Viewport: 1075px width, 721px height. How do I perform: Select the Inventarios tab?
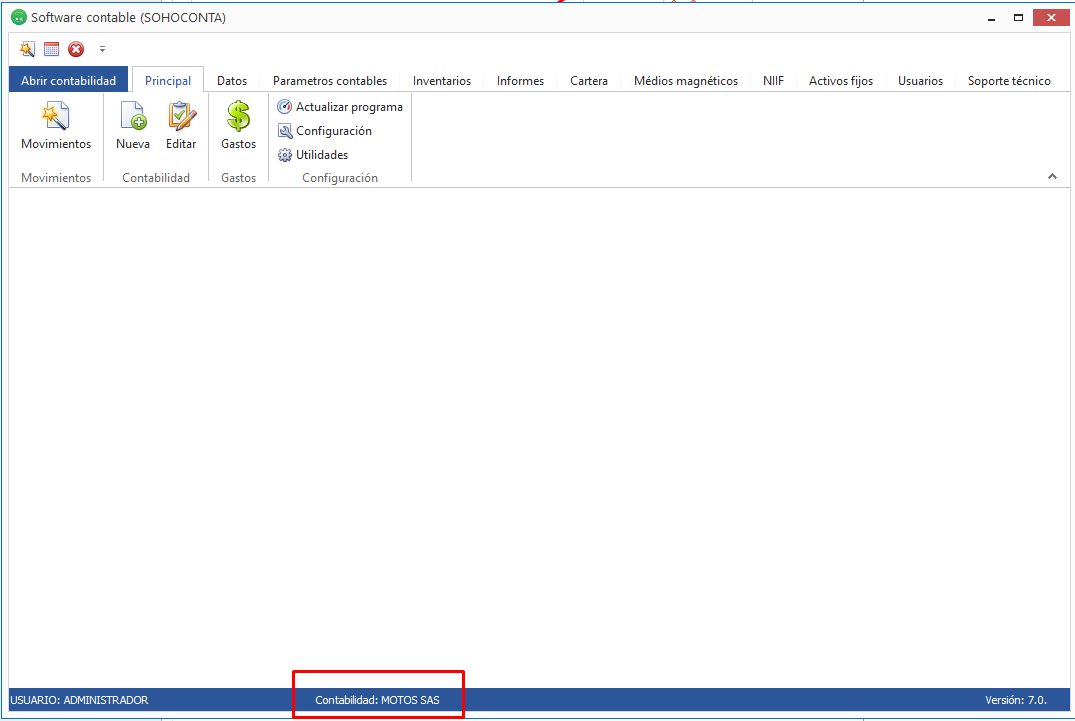442,81
